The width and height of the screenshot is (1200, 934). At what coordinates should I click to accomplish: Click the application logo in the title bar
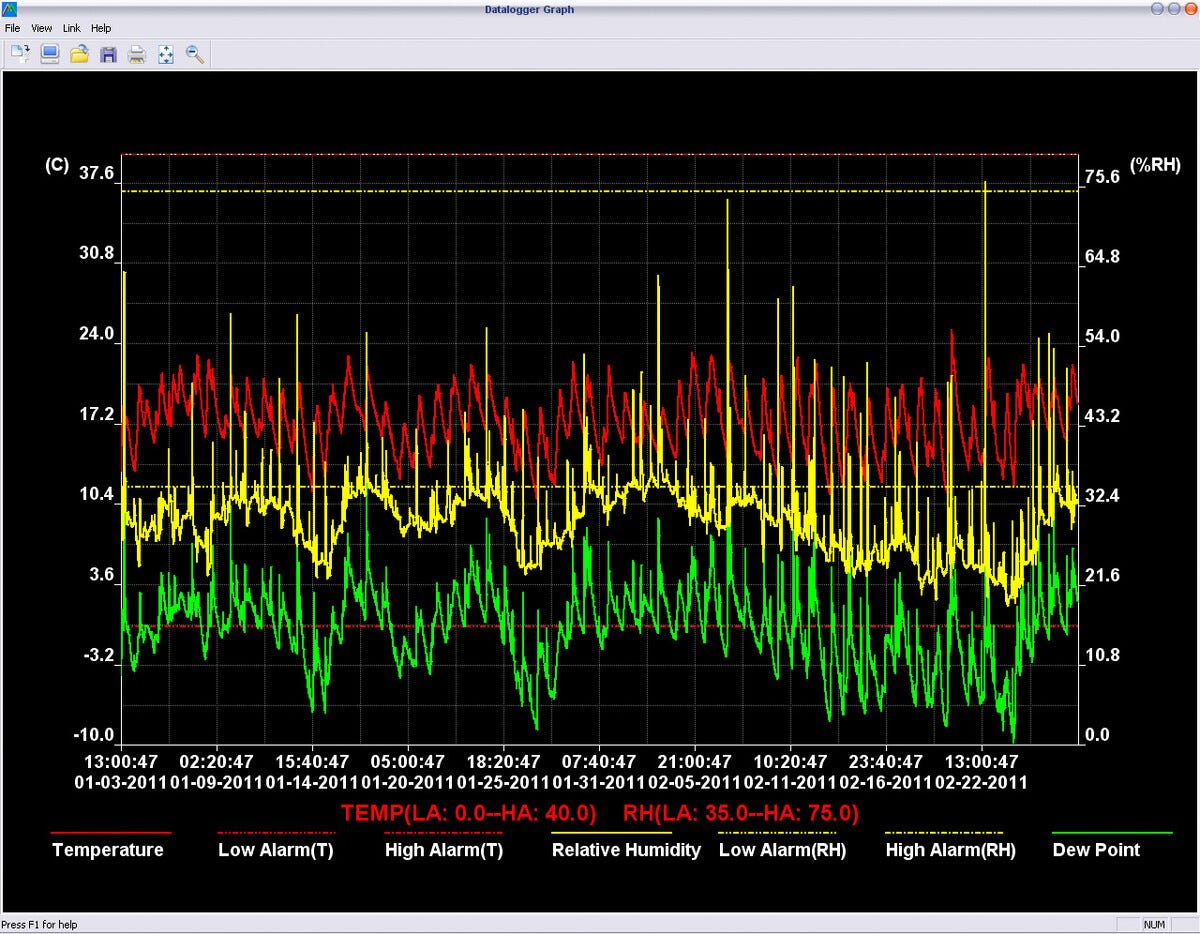(x=10, y=9)
